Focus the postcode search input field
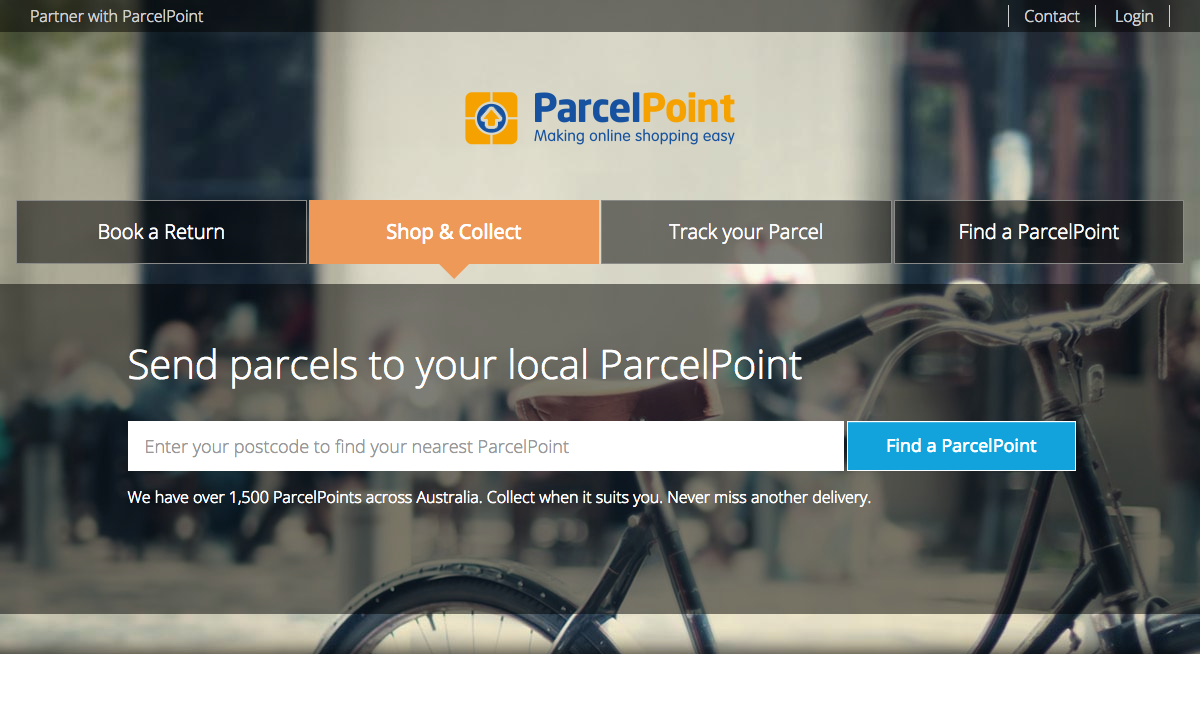The height and width of the screenshot is (710, 1200). tap(486, 446)
